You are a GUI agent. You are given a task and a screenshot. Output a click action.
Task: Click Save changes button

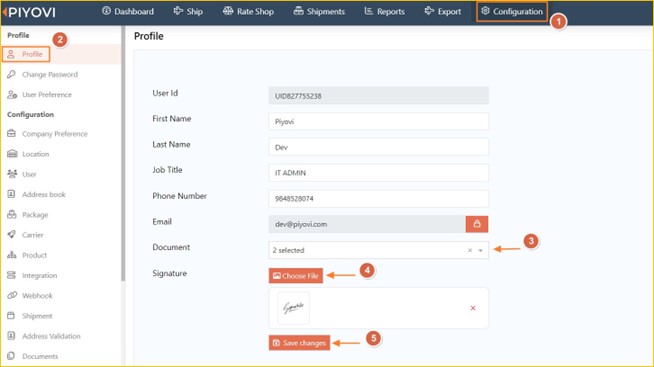(299, 343)
